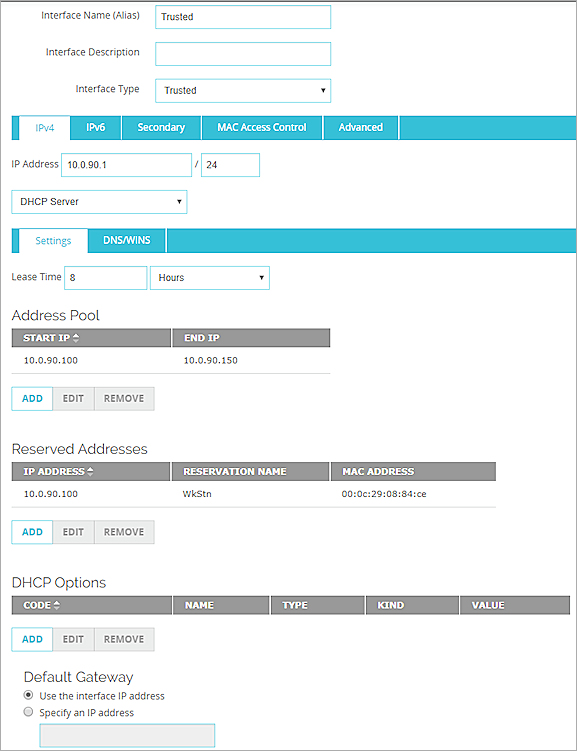Click the Interface Description field
This screenshot has width=577, height=751.
coord(243,54)
